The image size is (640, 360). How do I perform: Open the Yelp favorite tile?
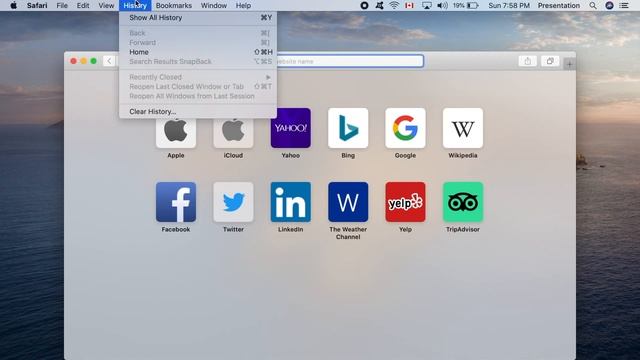click(405, 202)
